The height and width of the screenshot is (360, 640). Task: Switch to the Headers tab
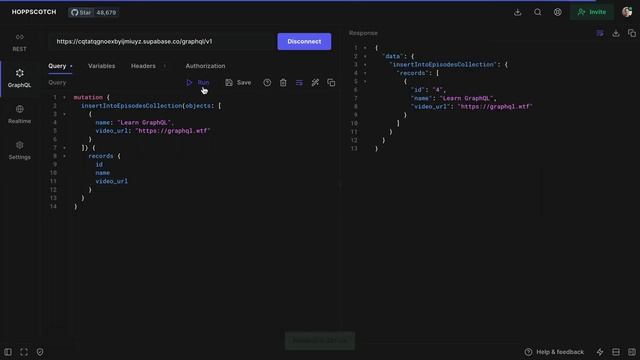(143, 66)
